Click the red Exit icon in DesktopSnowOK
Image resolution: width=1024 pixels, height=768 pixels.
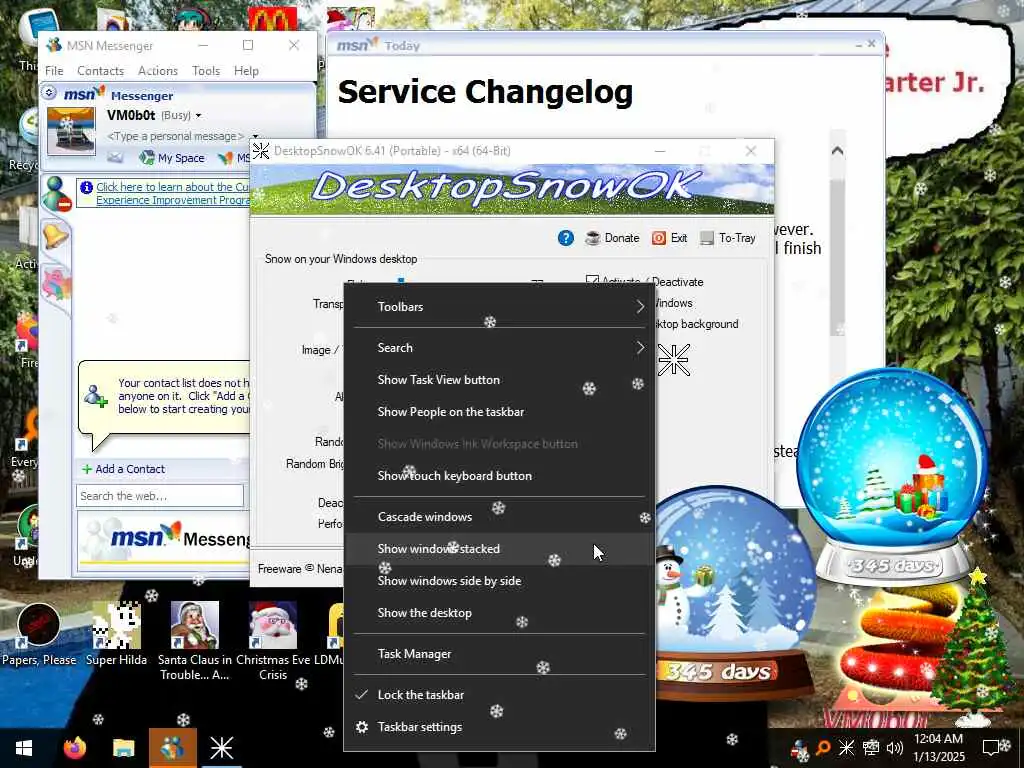click(x=658, y=238)
